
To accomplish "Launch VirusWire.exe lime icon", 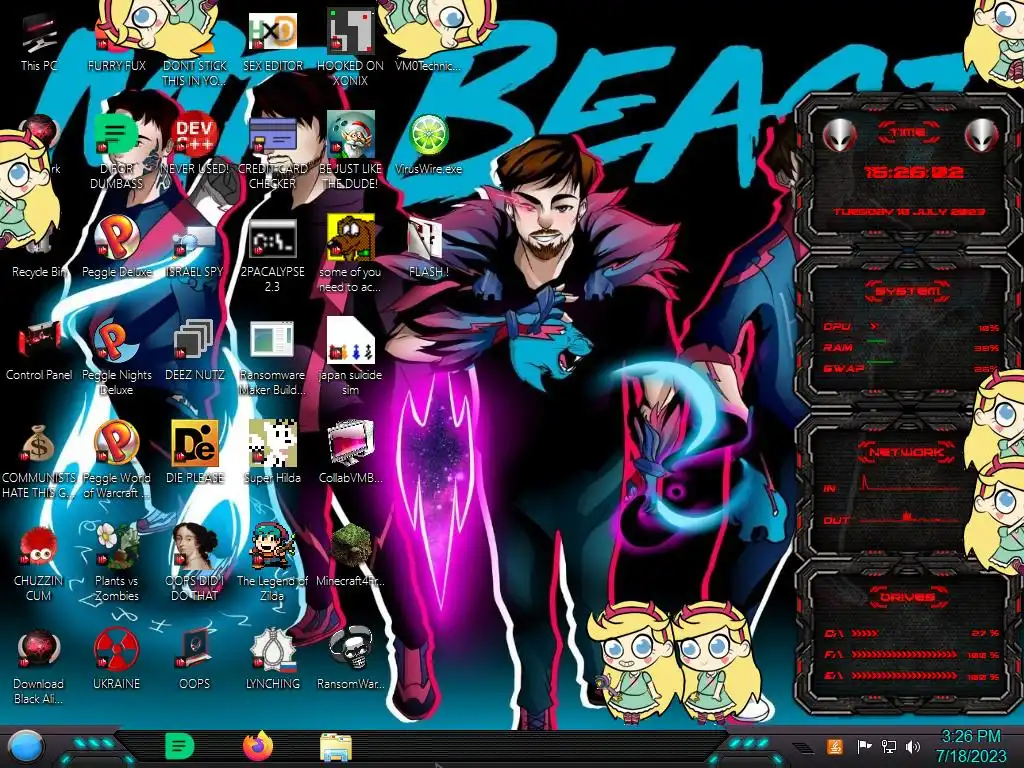I will [428, 145].
